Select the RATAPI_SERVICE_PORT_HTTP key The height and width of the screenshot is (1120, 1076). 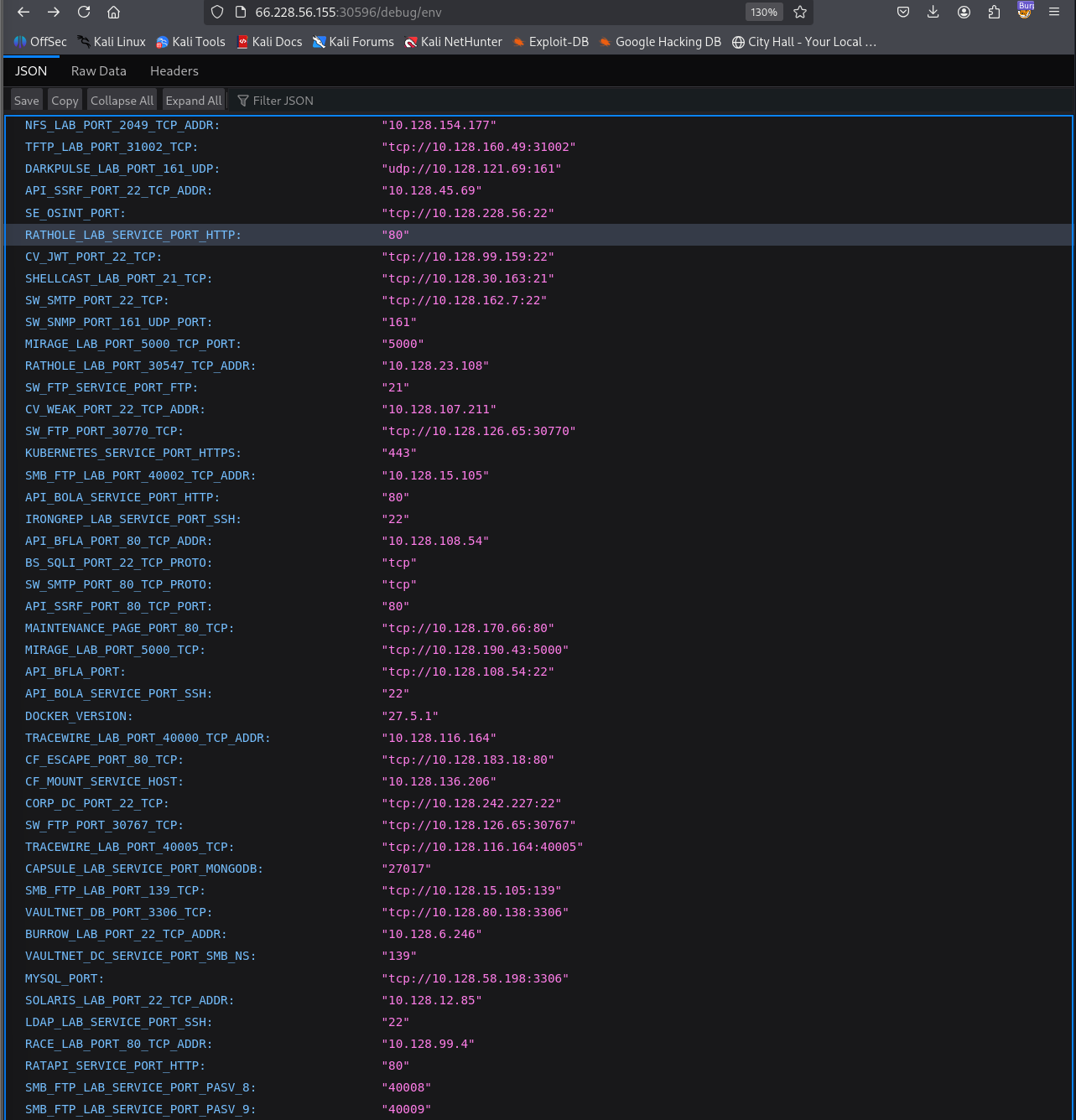point(115,1066)
